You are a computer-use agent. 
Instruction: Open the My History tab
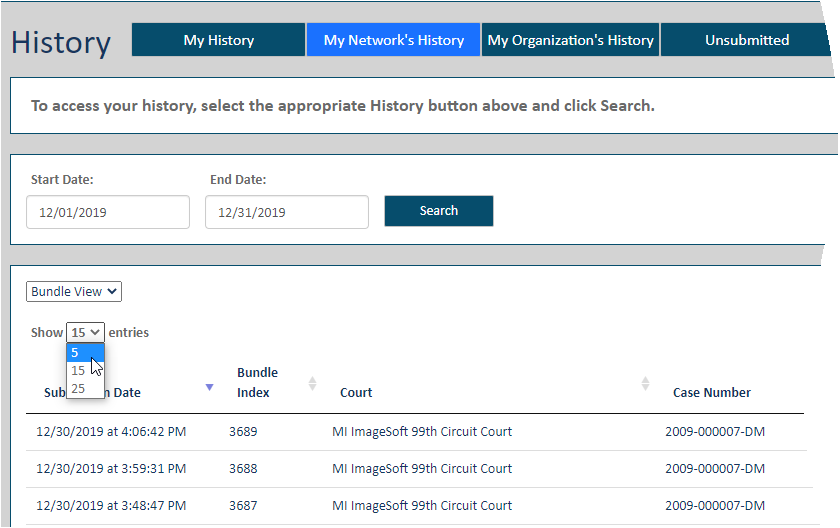coord(219,40)
